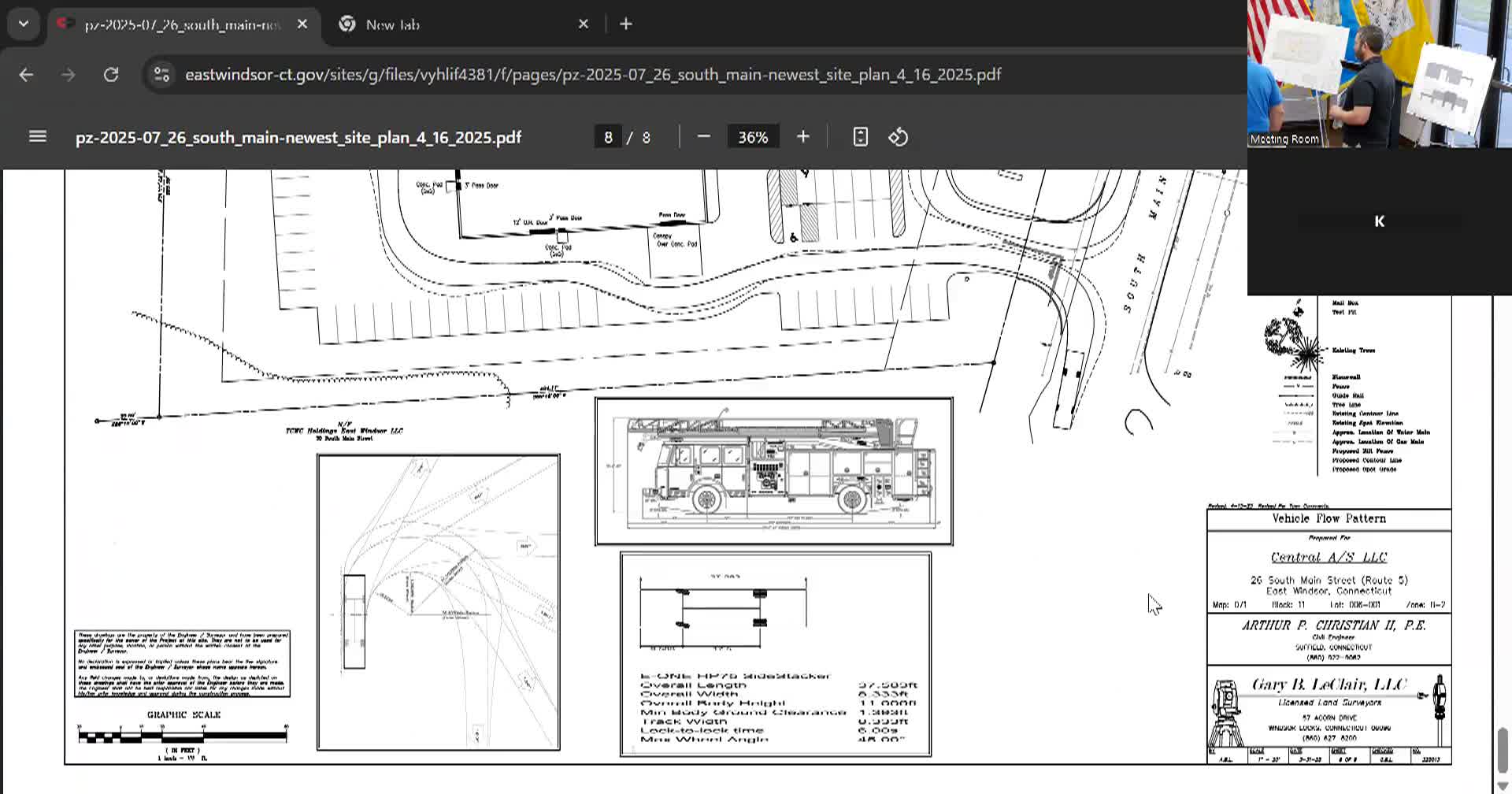Select the pz-2025-07_26_south_main PDF tab
The width and height of the screenshot is (1512, 794).
181,24
